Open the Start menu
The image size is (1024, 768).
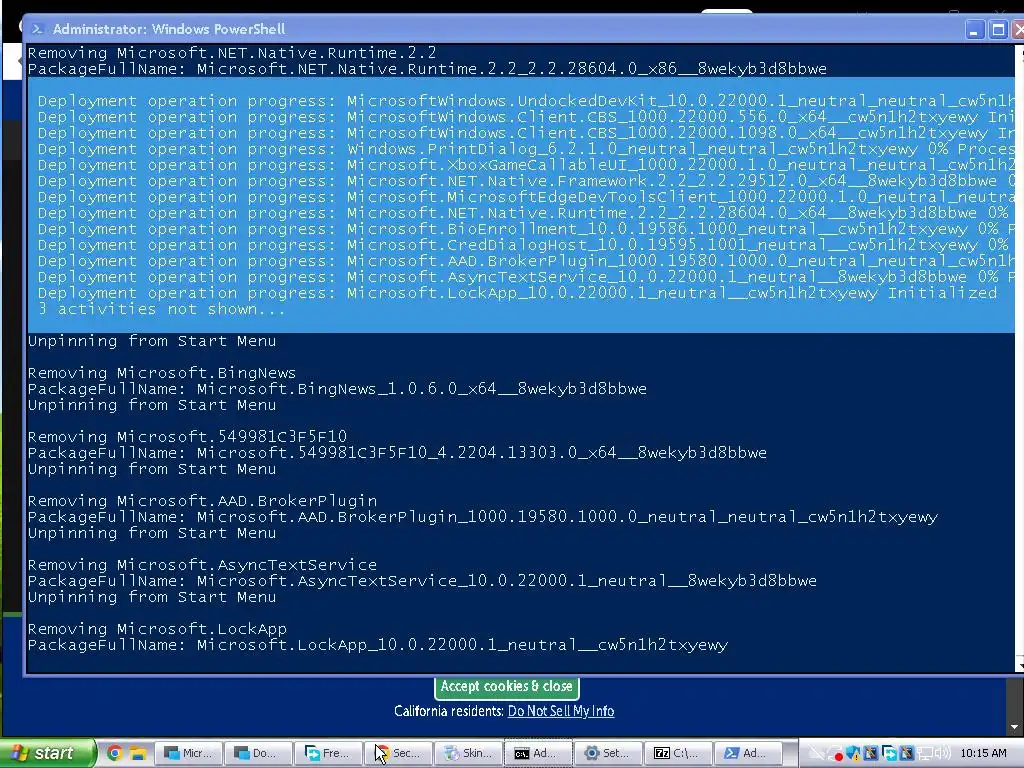coord(47,753)
